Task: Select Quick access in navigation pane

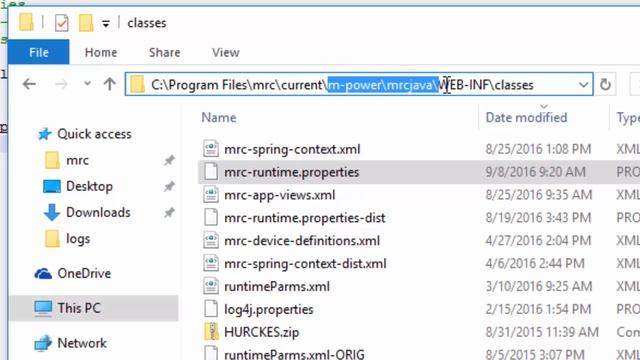Action: click(94, 134)
